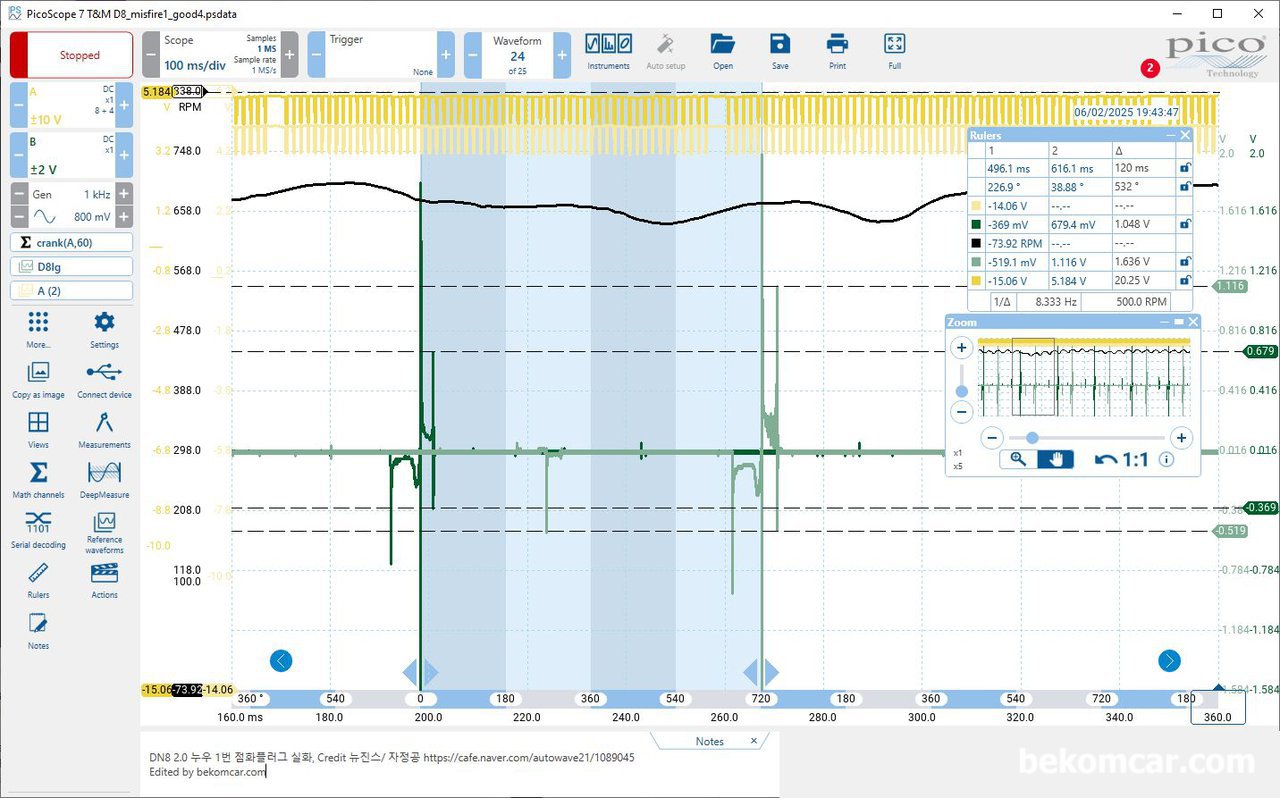The width and height of the screenshot is (1280, 798).
Task: Open Serial decoding
Action: pos(38,529)
